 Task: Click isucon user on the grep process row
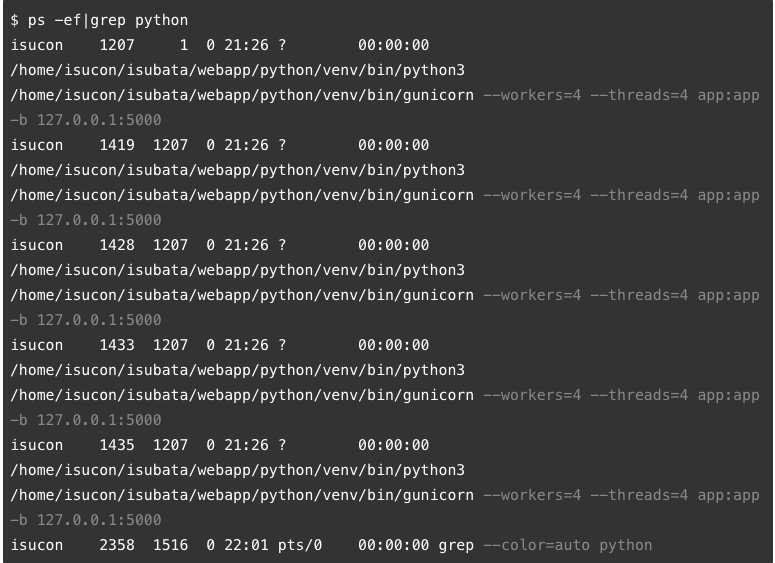(36, 545)
